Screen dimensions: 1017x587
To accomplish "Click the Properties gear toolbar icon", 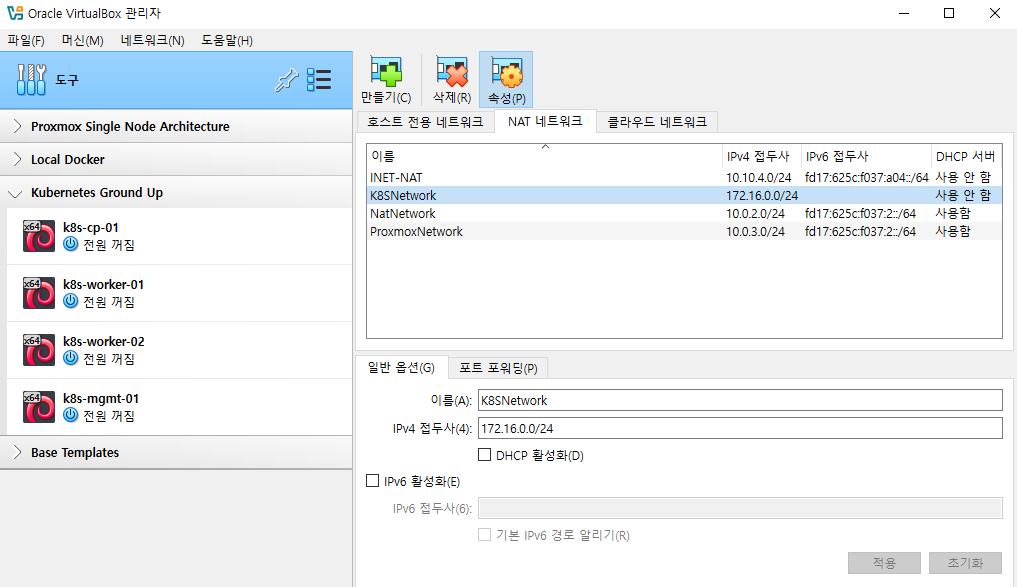I will click(507, 72).
